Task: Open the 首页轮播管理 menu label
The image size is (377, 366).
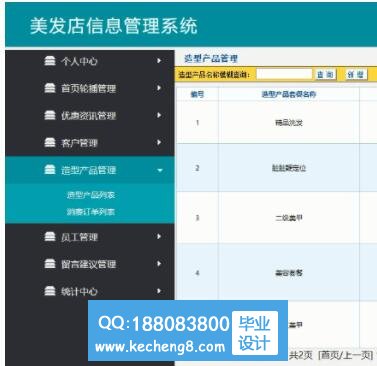Action: coord(88,88)
